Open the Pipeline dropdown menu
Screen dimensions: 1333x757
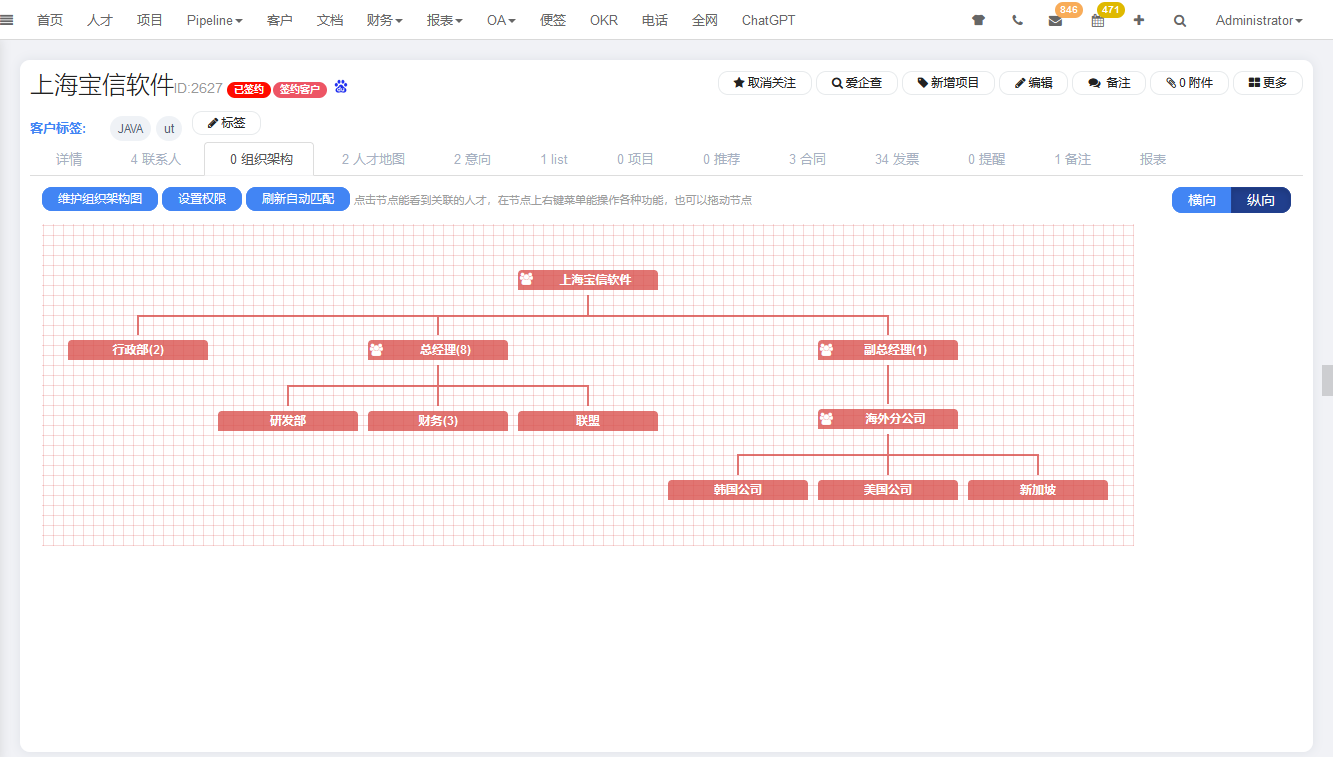[214, 19]
